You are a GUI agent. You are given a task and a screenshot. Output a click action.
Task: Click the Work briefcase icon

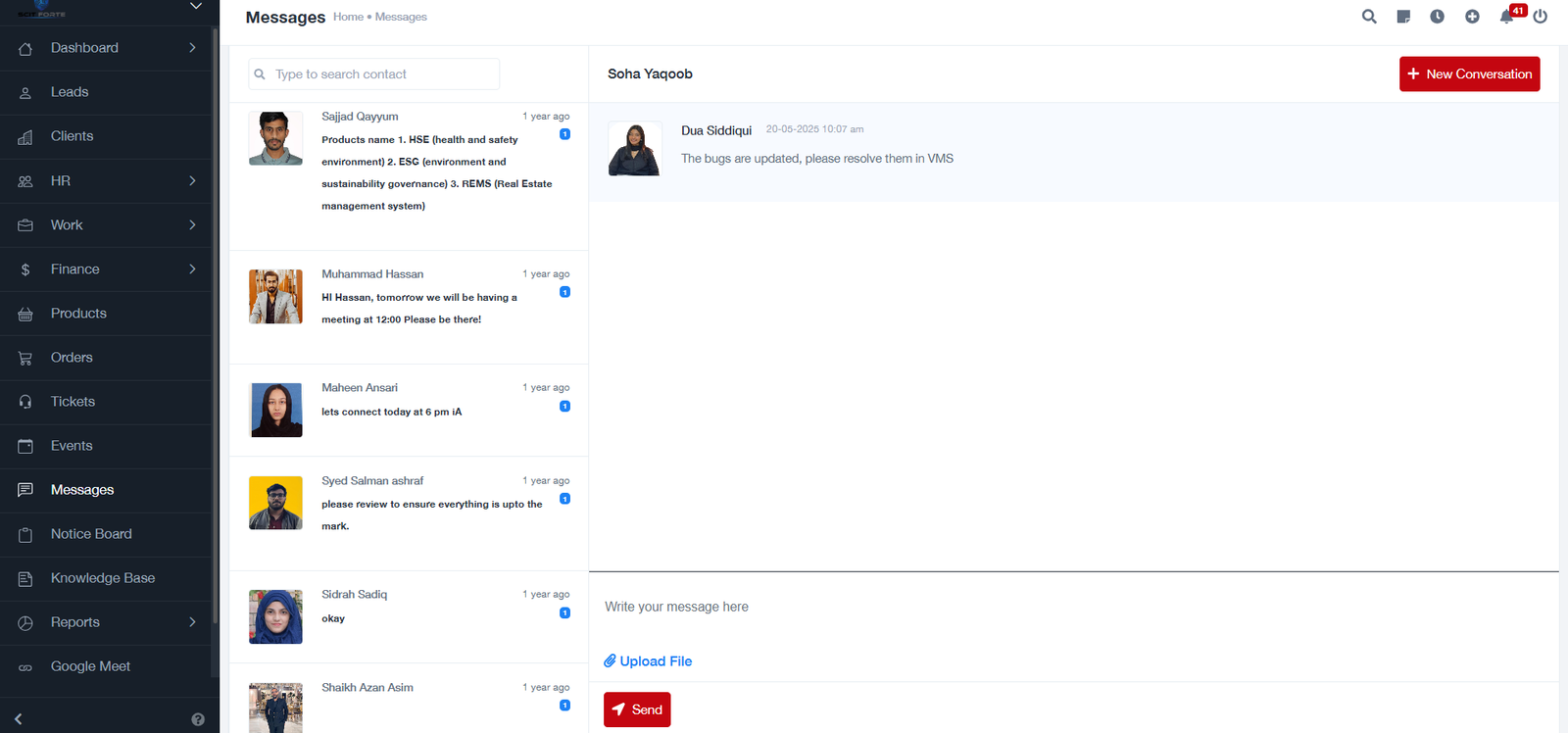[25, 225]
